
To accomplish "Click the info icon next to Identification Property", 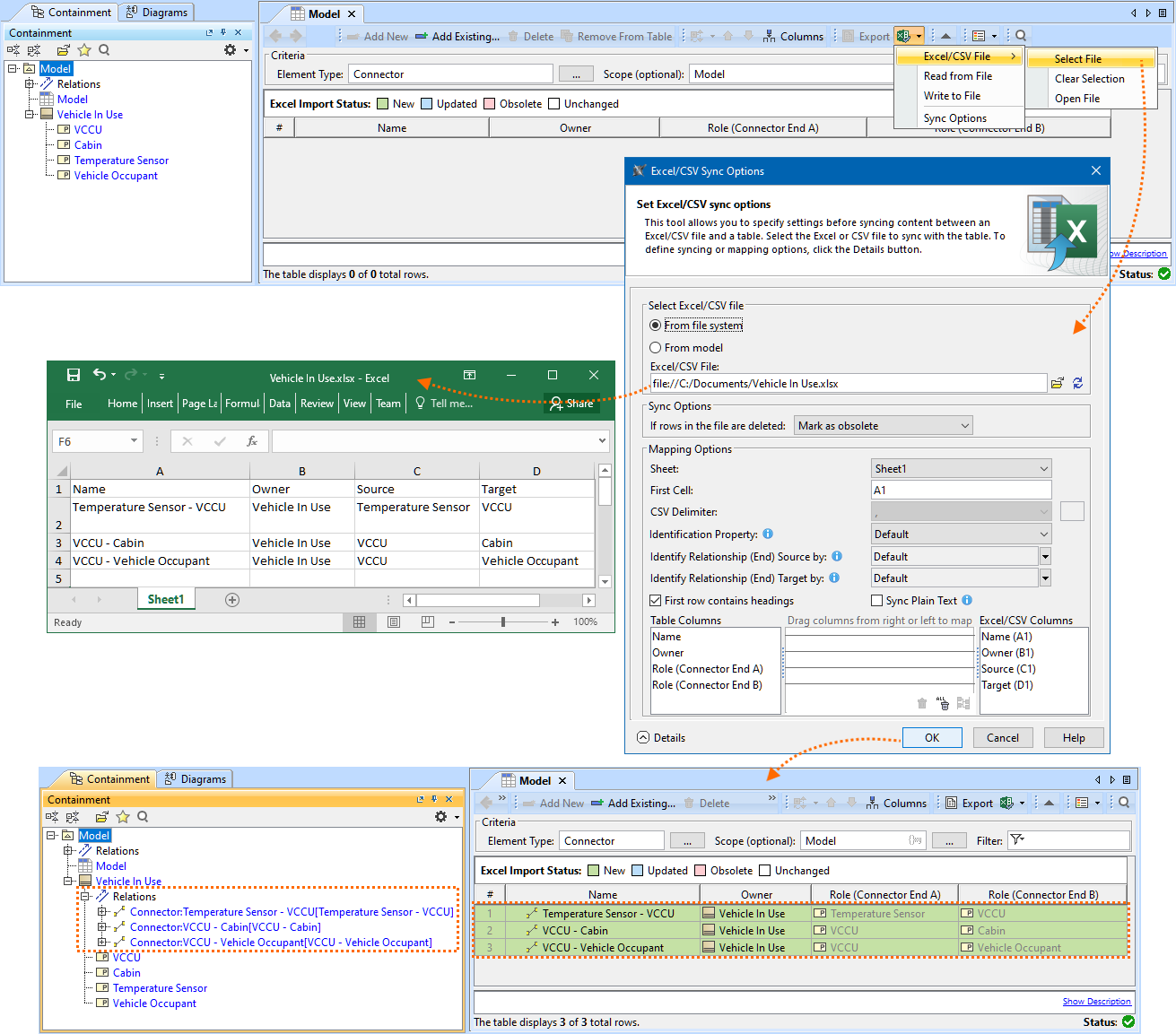I will point(768,534).
